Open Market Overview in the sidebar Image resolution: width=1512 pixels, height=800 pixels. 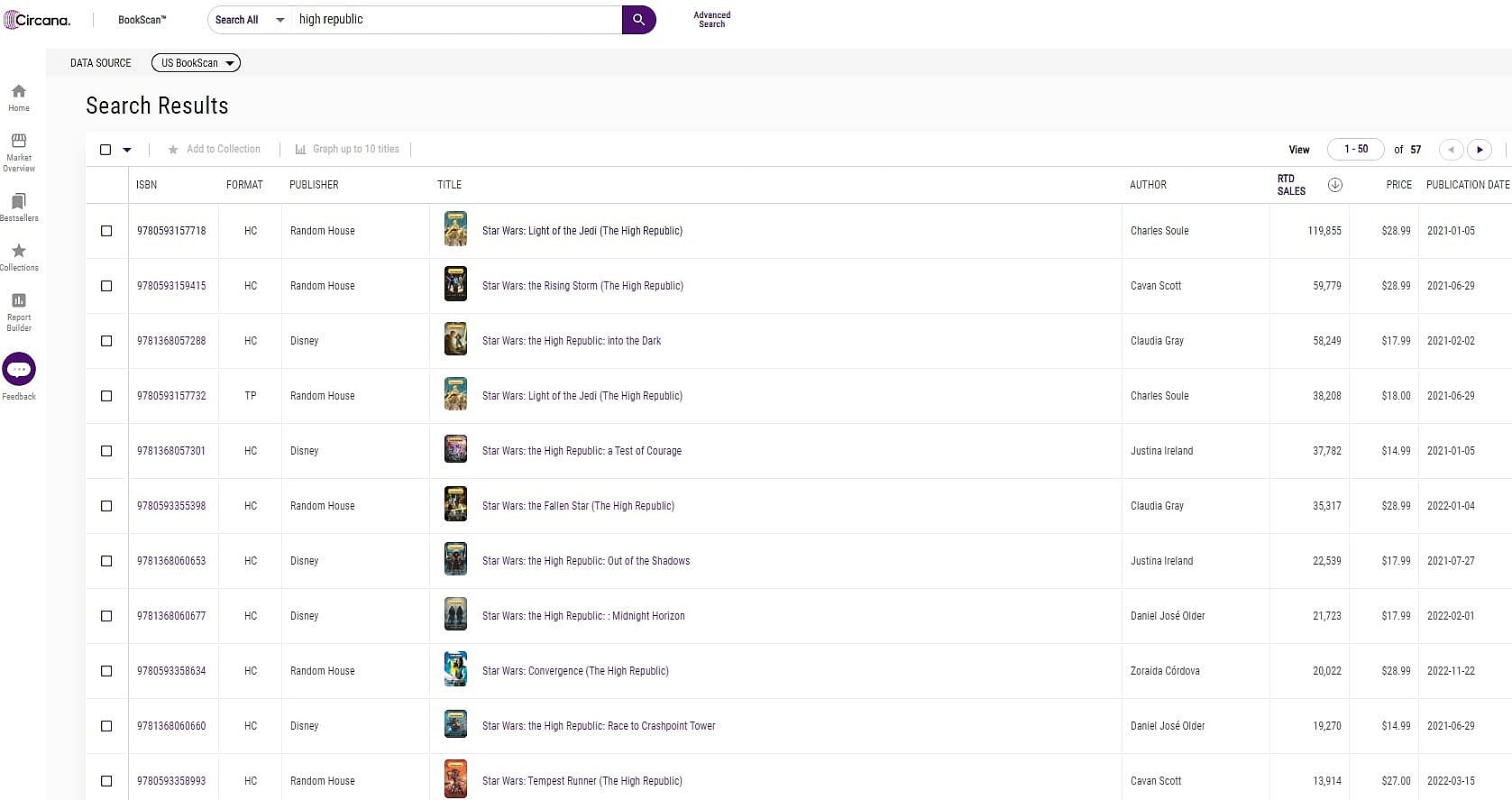point(19,151)
